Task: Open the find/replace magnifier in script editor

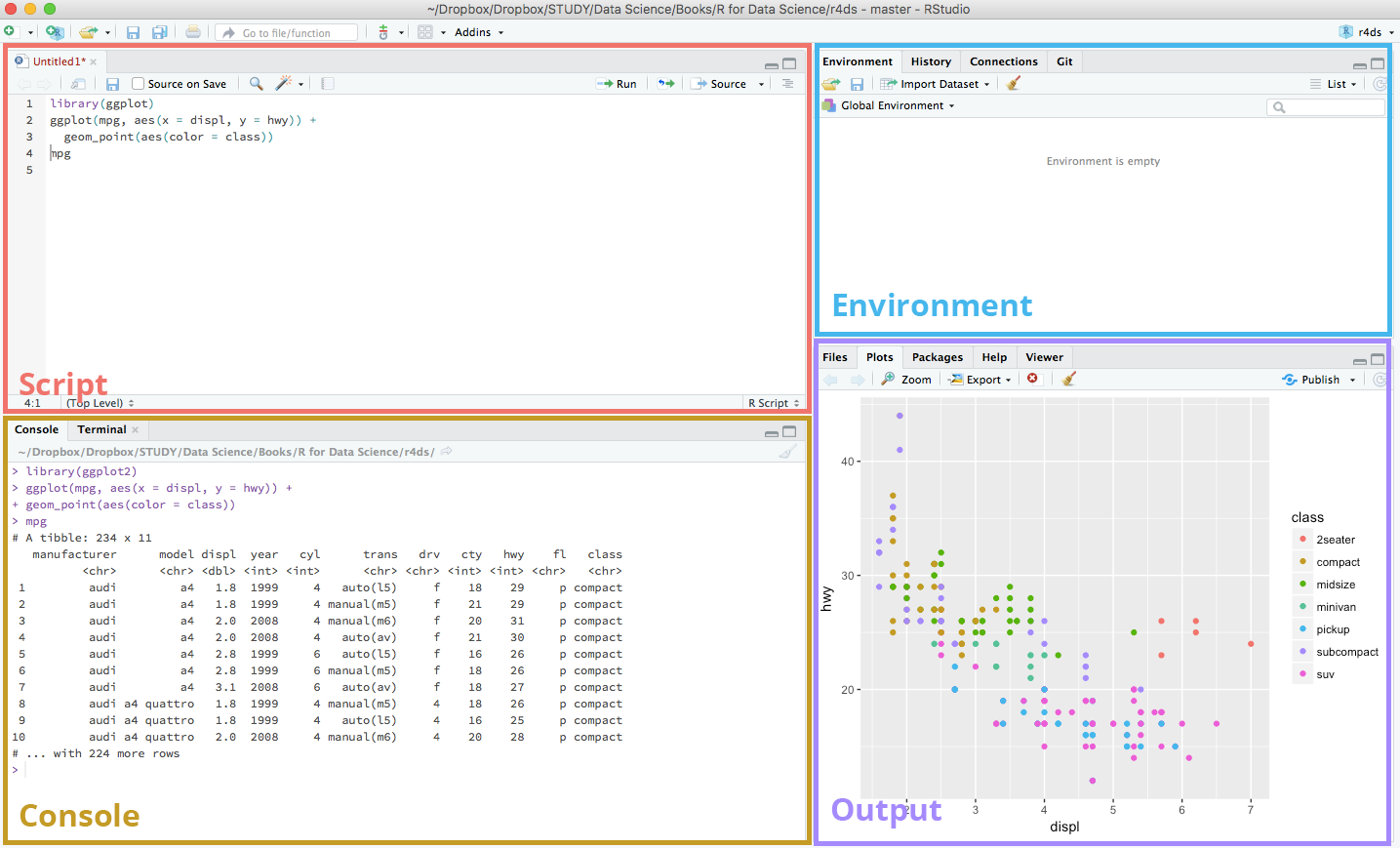Action: pos(256,84)
